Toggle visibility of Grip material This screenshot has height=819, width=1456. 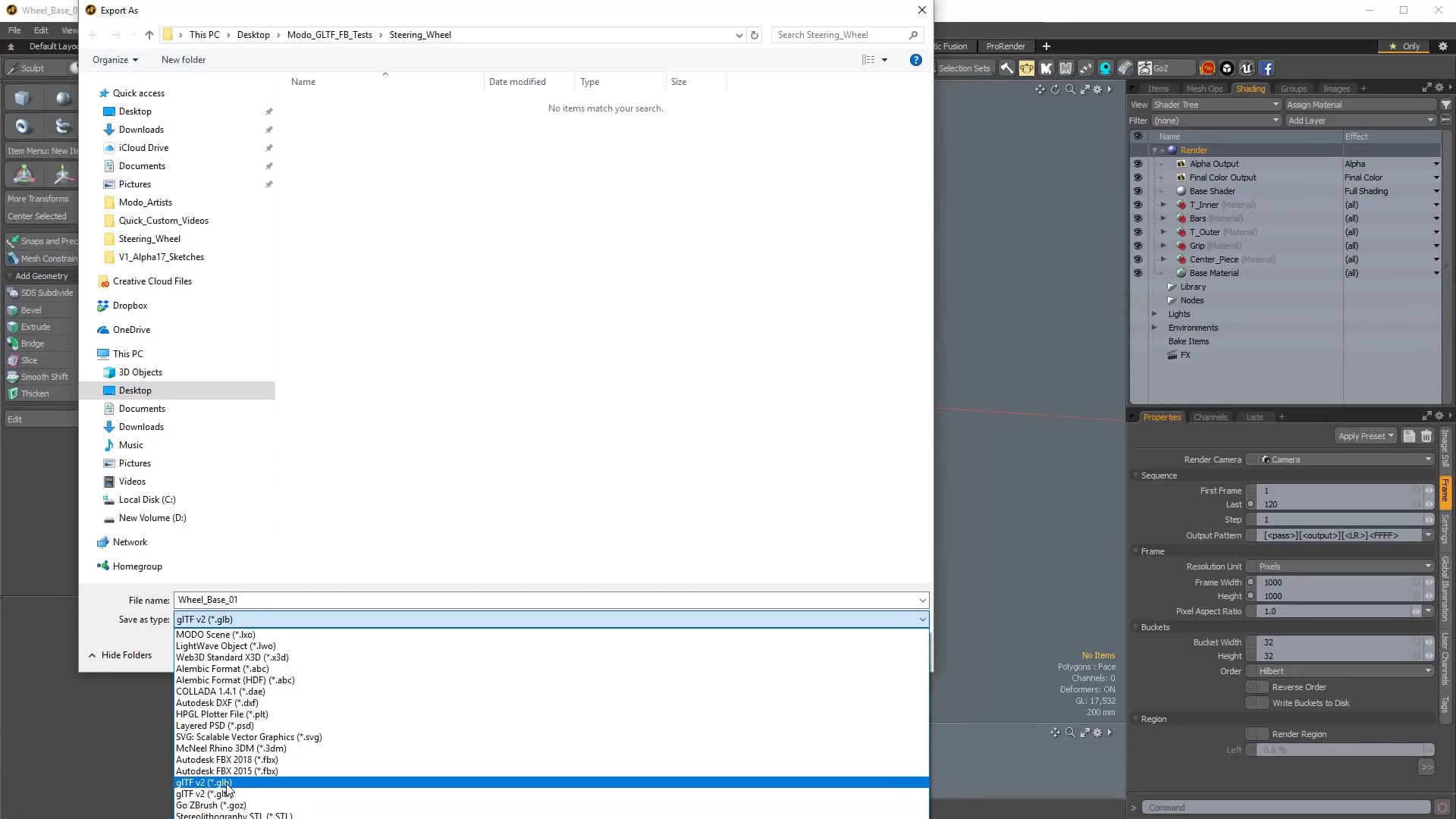pos(1137,246)
